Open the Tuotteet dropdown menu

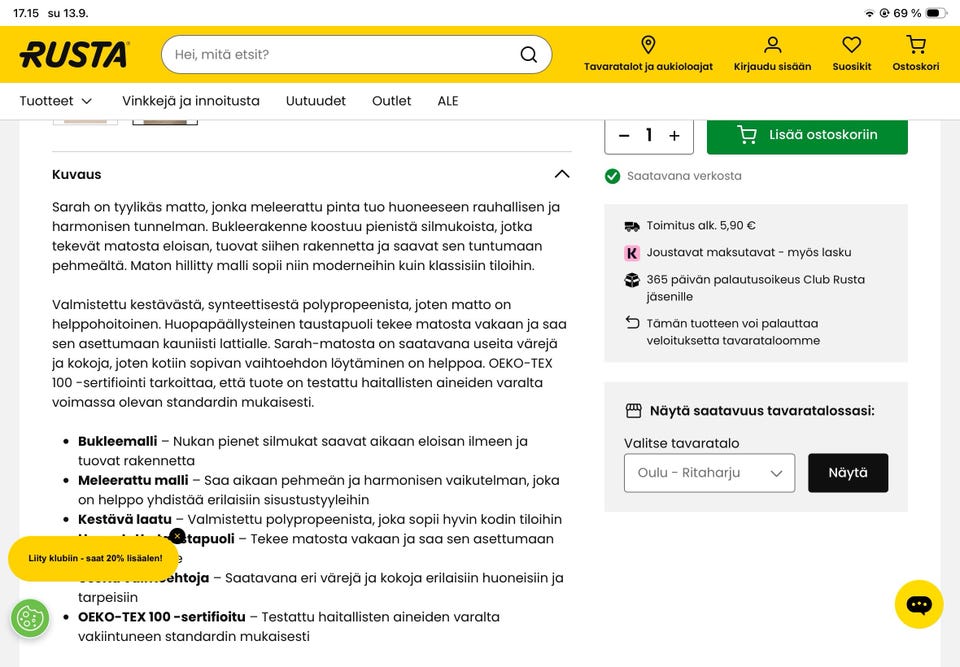point(56,101)
